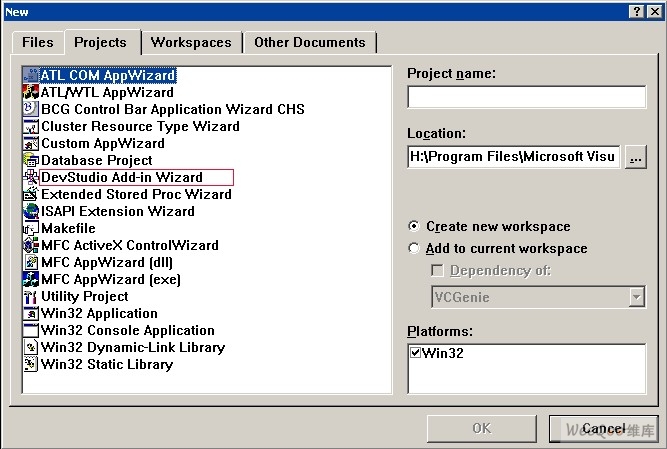Click the Location path input field
This screenshot has height=449, width=667.
pos(513,157)
